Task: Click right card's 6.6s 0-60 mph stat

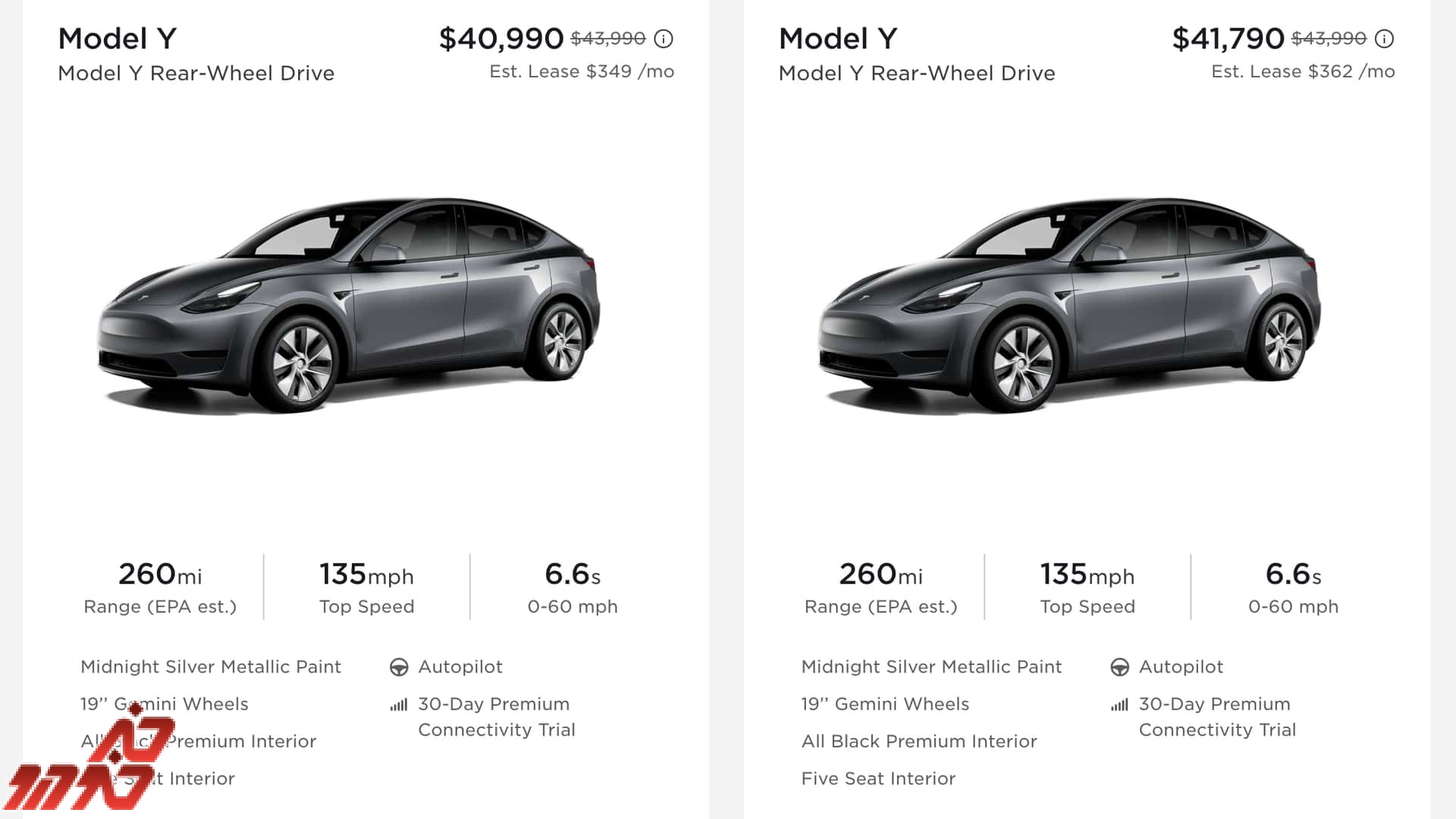Action: (1294, 588)
